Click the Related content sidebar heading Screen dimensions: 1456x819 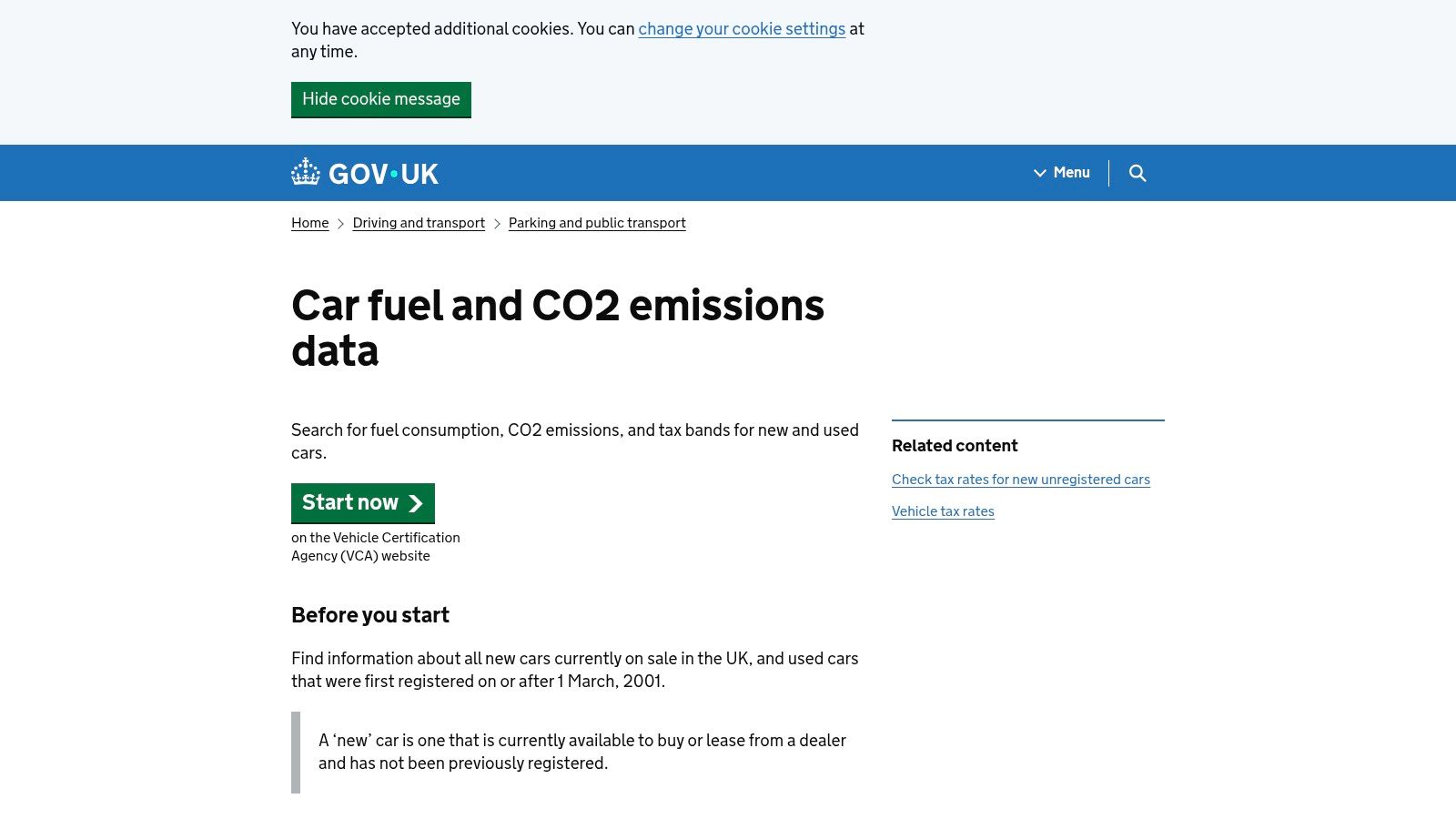[x=955, y=446]
